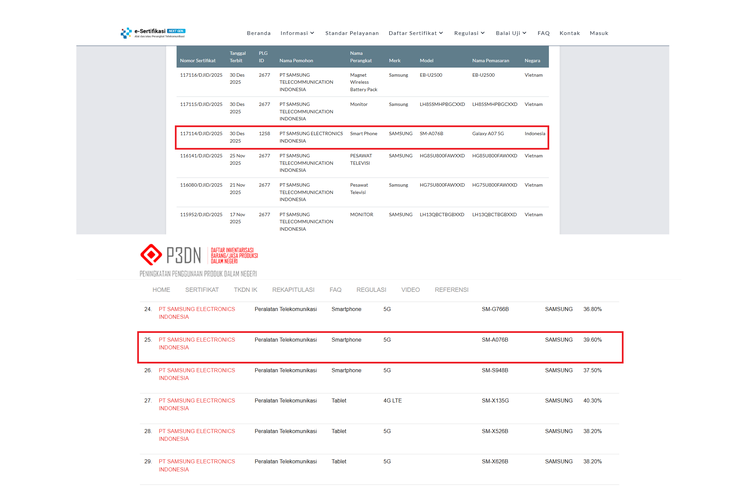This screenshot has width=750, height=500.
Task: Click the Masuk login link
Action: click(599, 33)
